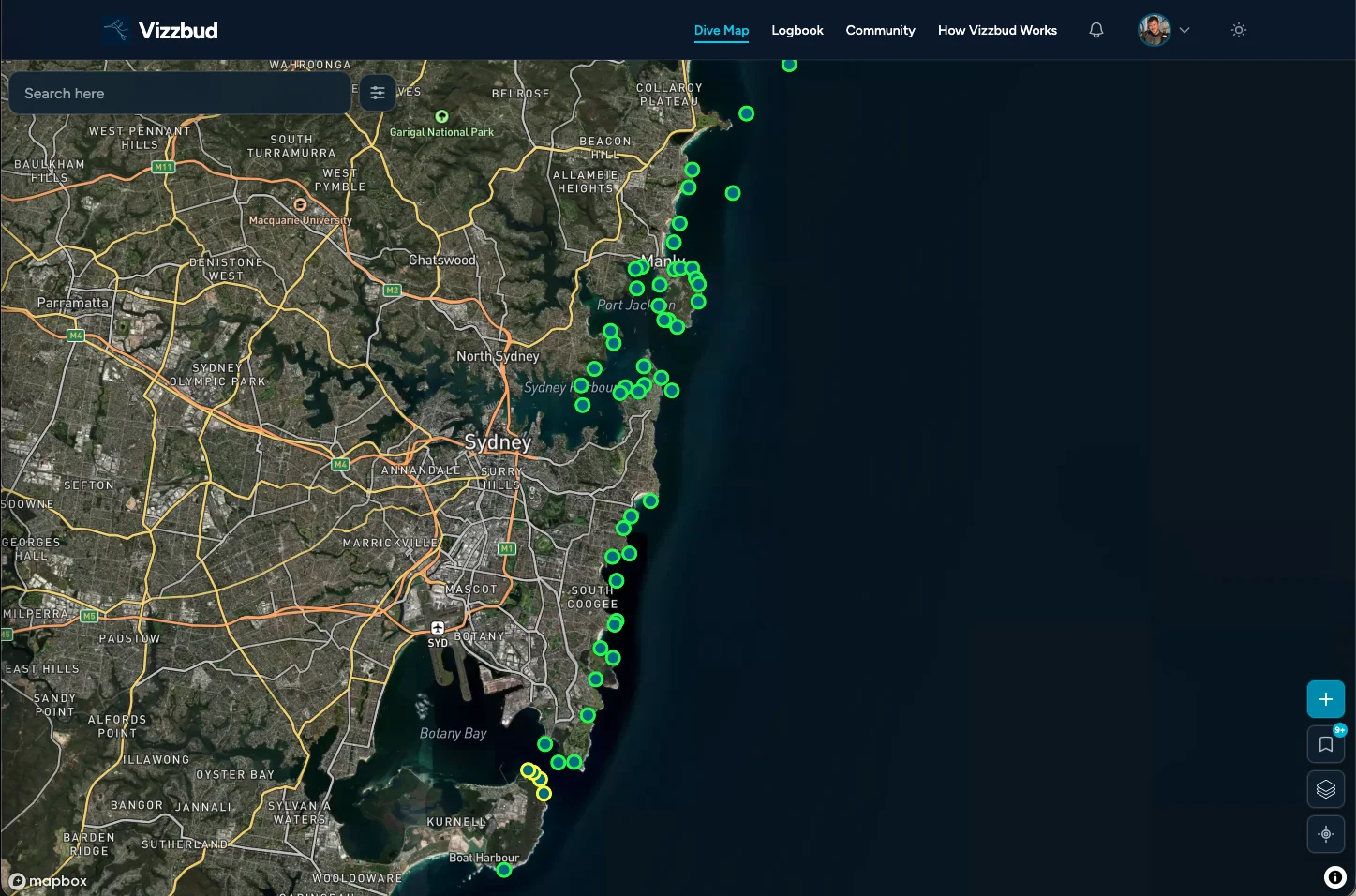This screenshot has width=1356, height=896.
Task: Click the Macquarie University marker
Action: pyautogui.click(x=300, y=203)
